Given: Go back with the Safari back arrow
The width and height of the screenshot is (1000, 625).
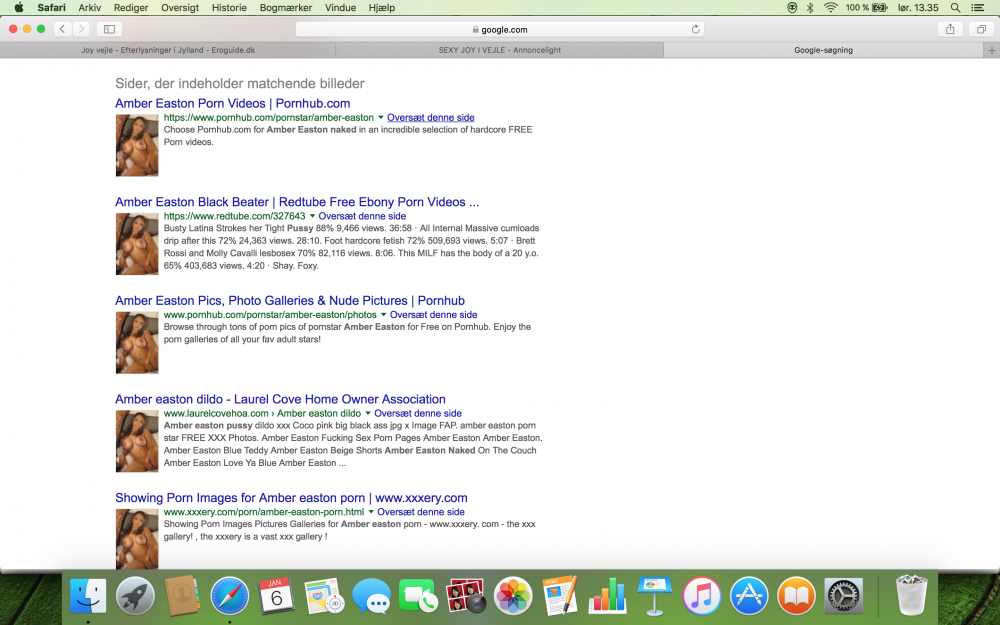Looking at the screenshot, I should click(62, 29).
